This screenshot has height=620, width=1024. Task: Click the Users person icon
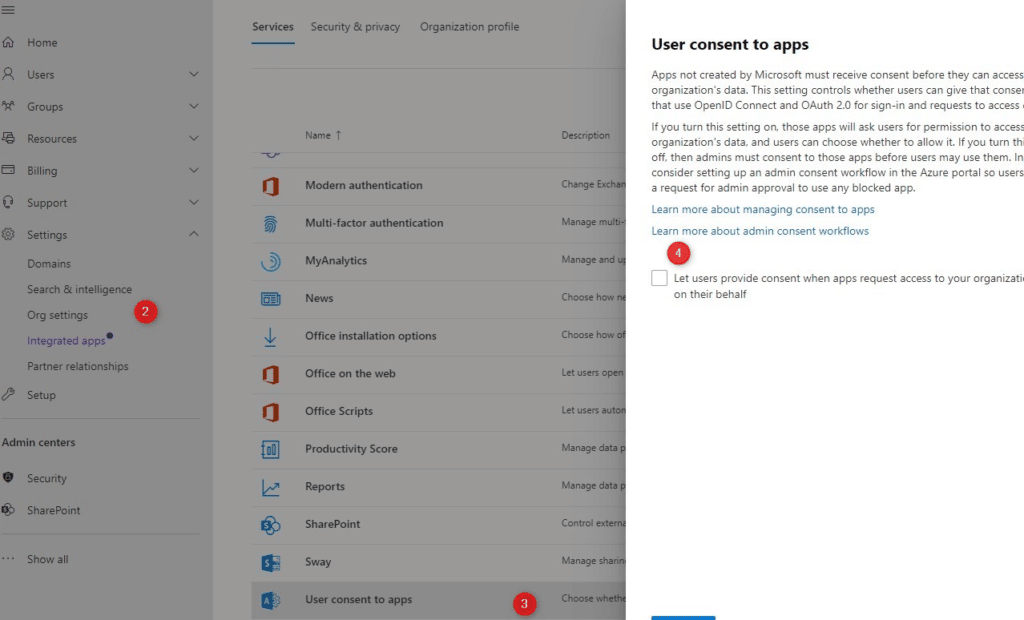(x=8, y=74)
